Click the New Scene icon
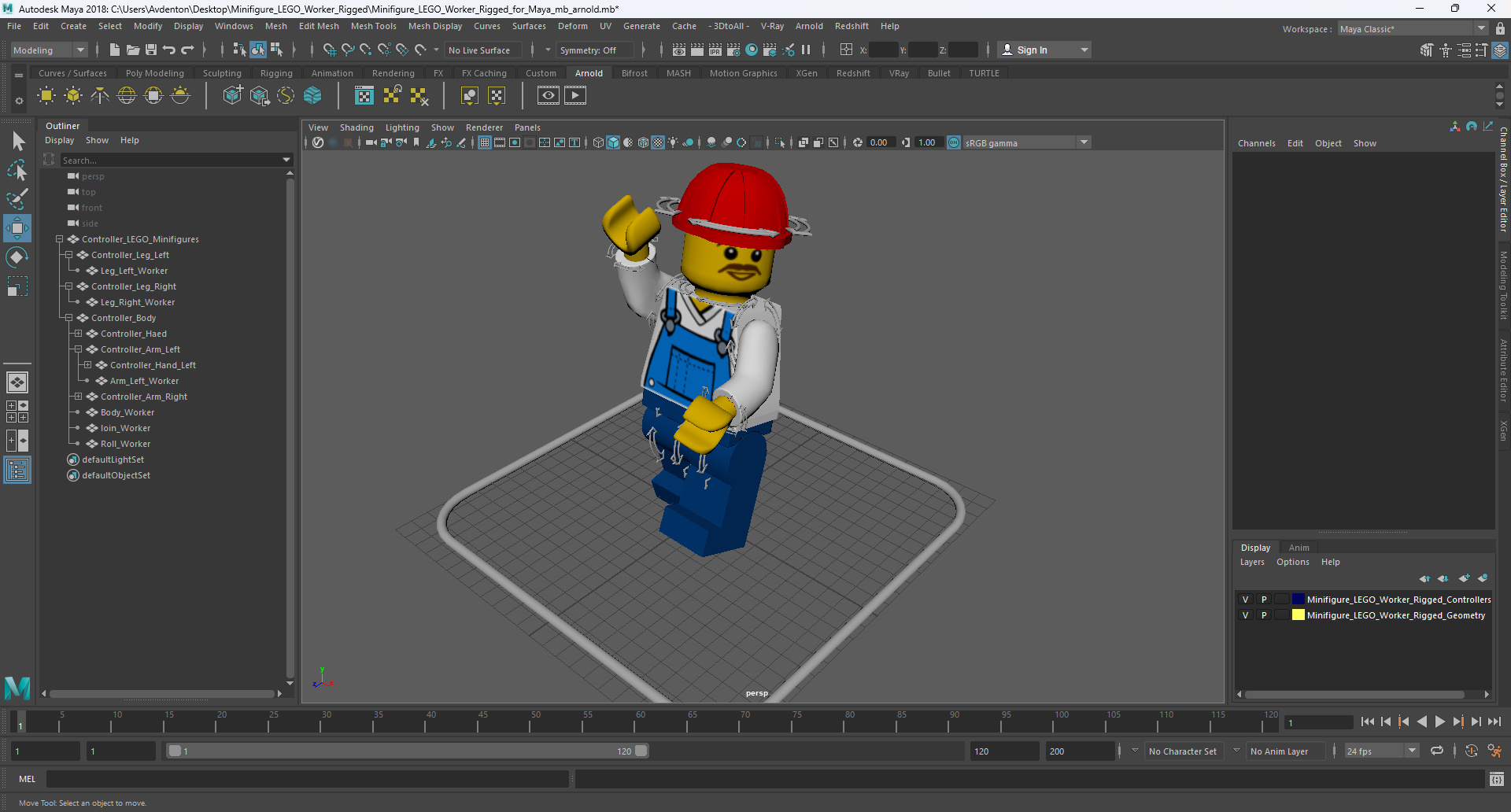The width and height of the screenshot is (1511, 812). 115,50
